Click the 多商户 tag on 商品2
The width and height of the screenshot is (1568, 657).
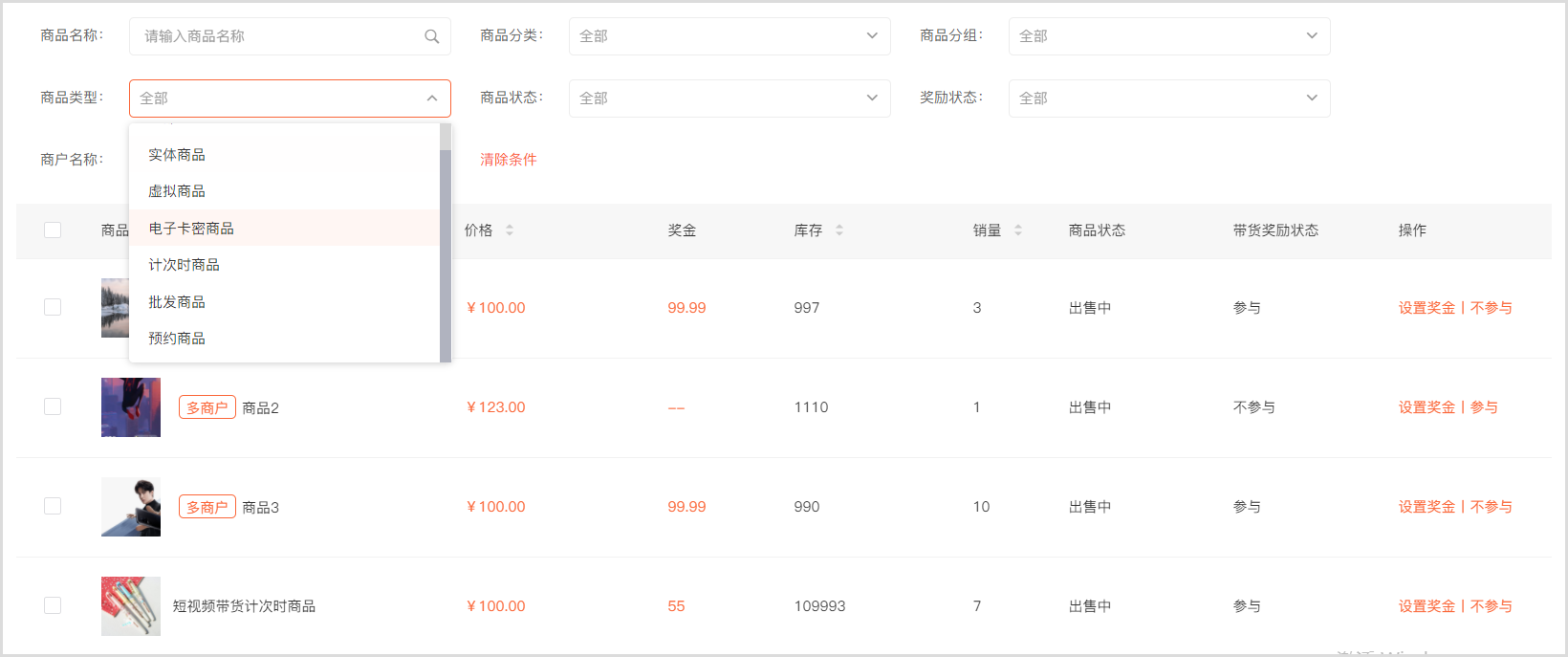(x=207, y=407)
